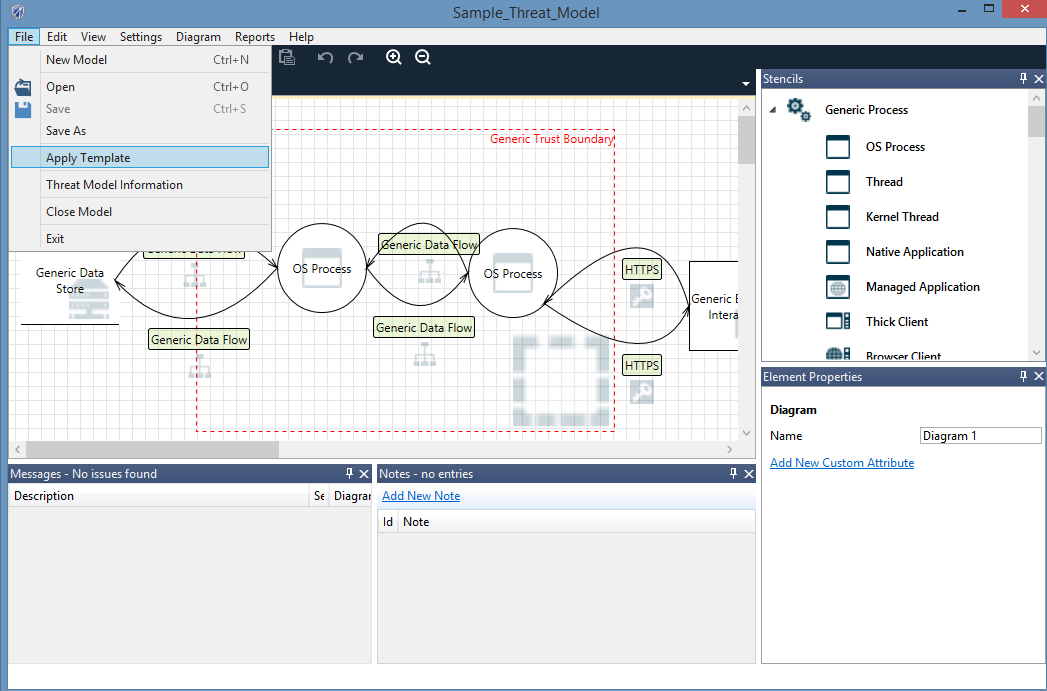Click Add New Custom Attribute link
Viewport: 1047px width, 691px height.
(842, 463)
